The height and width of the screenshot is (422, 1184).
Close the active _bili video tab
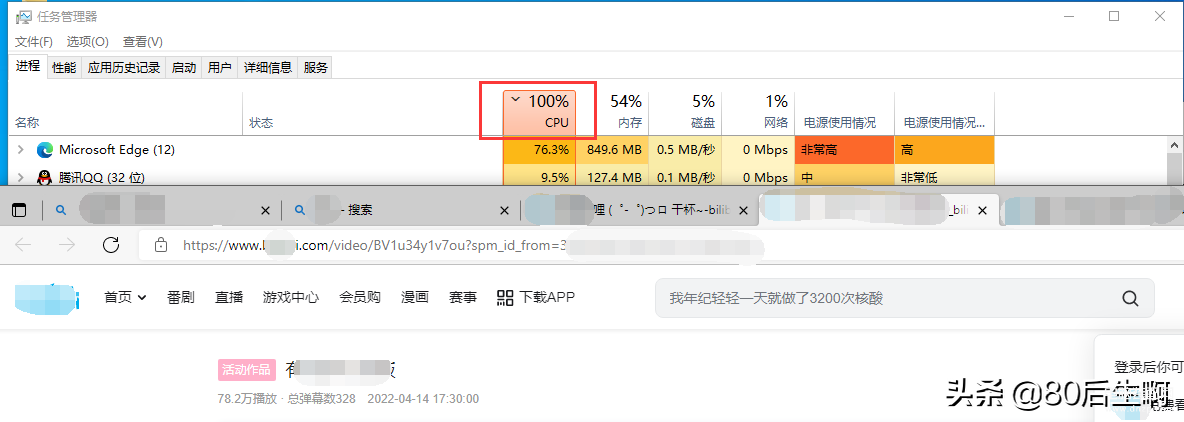pyautogui.click(x=982, y=211)
